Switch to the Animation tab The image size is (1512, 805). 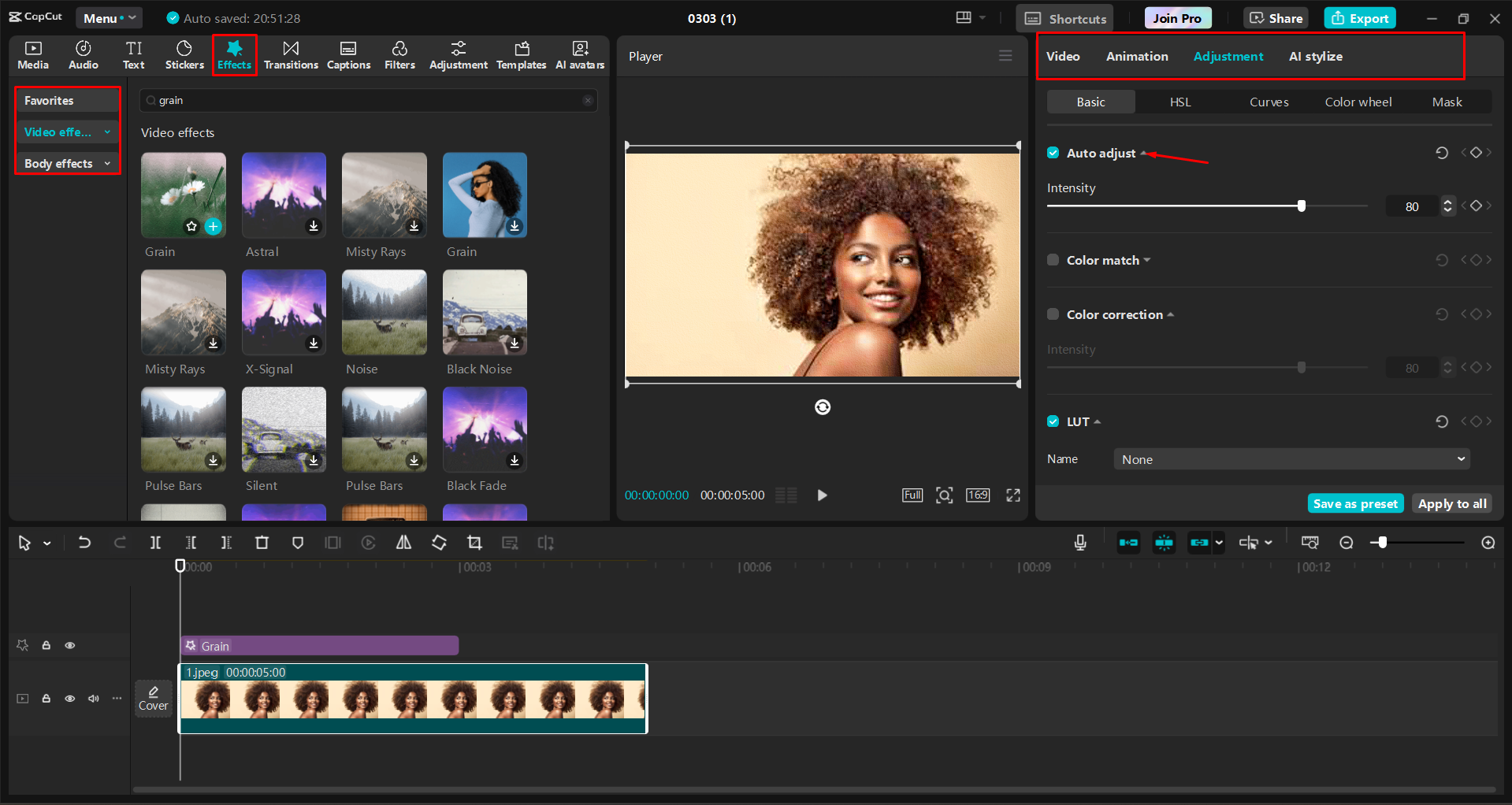coord(1136,56)
